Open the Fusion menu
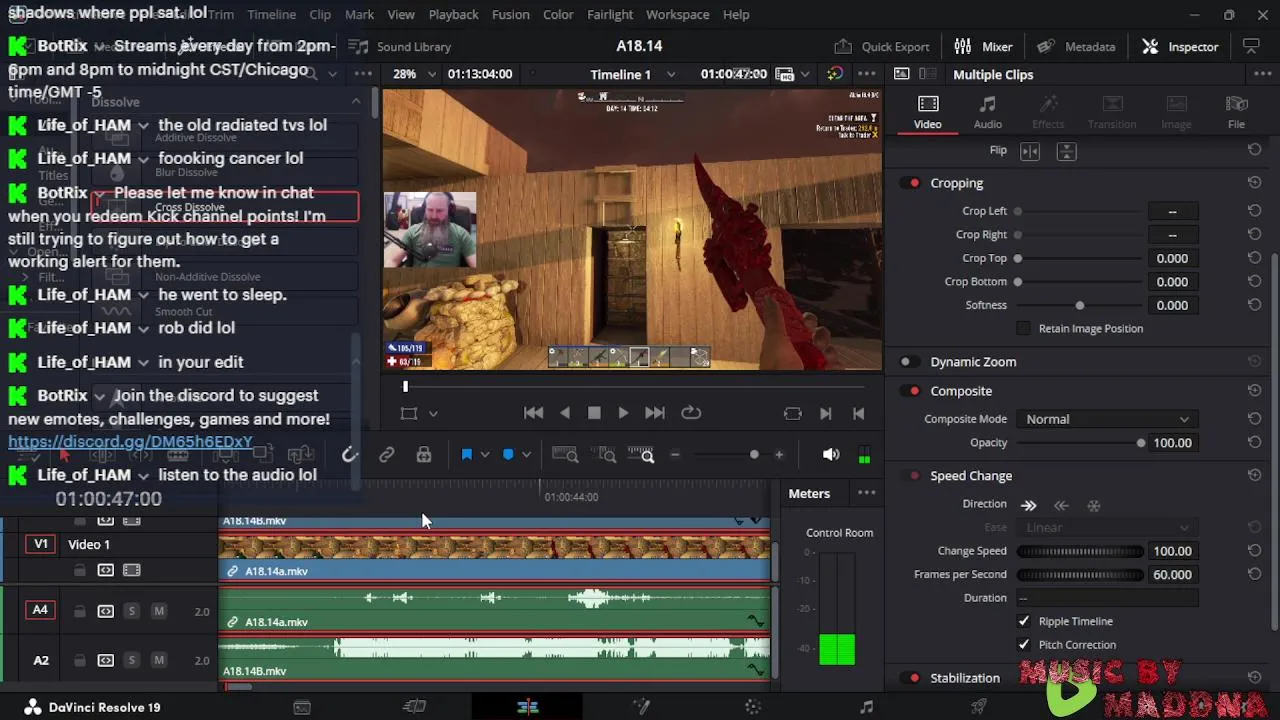 click(510, 15)
